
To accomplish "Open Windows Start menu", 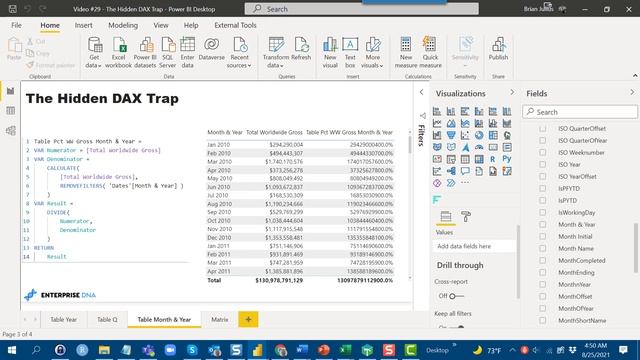I will (11, 350).
